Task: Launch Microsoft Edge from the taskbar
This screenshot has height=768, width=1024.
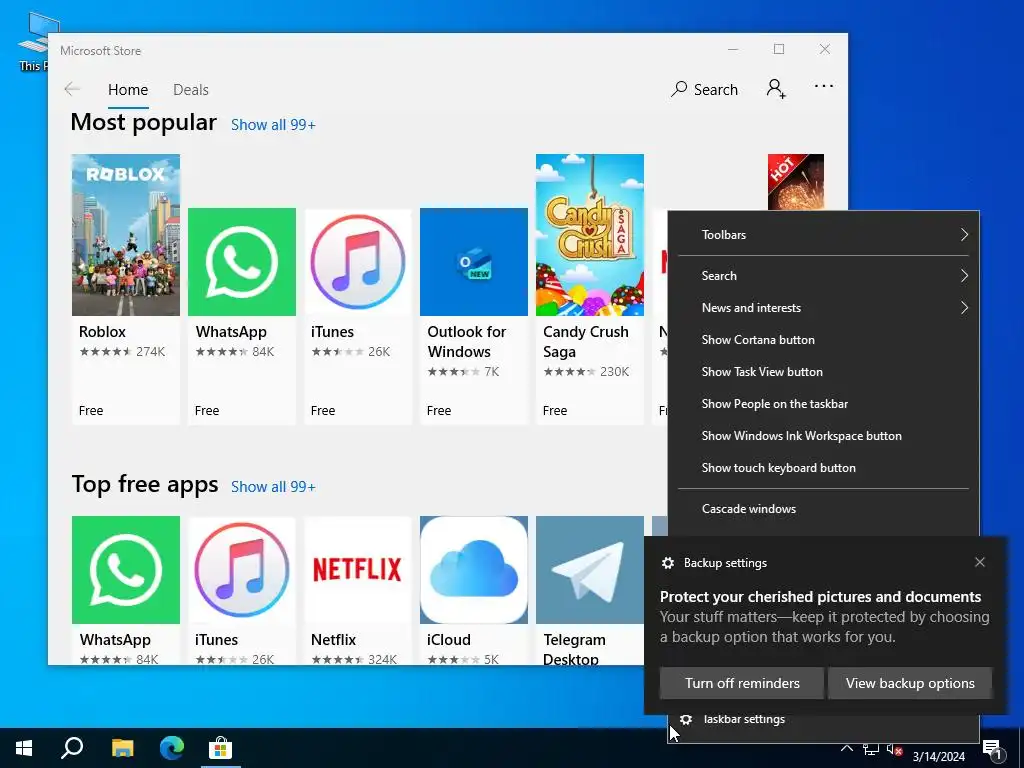Action: pyautogui.click(x=172, y=748)
